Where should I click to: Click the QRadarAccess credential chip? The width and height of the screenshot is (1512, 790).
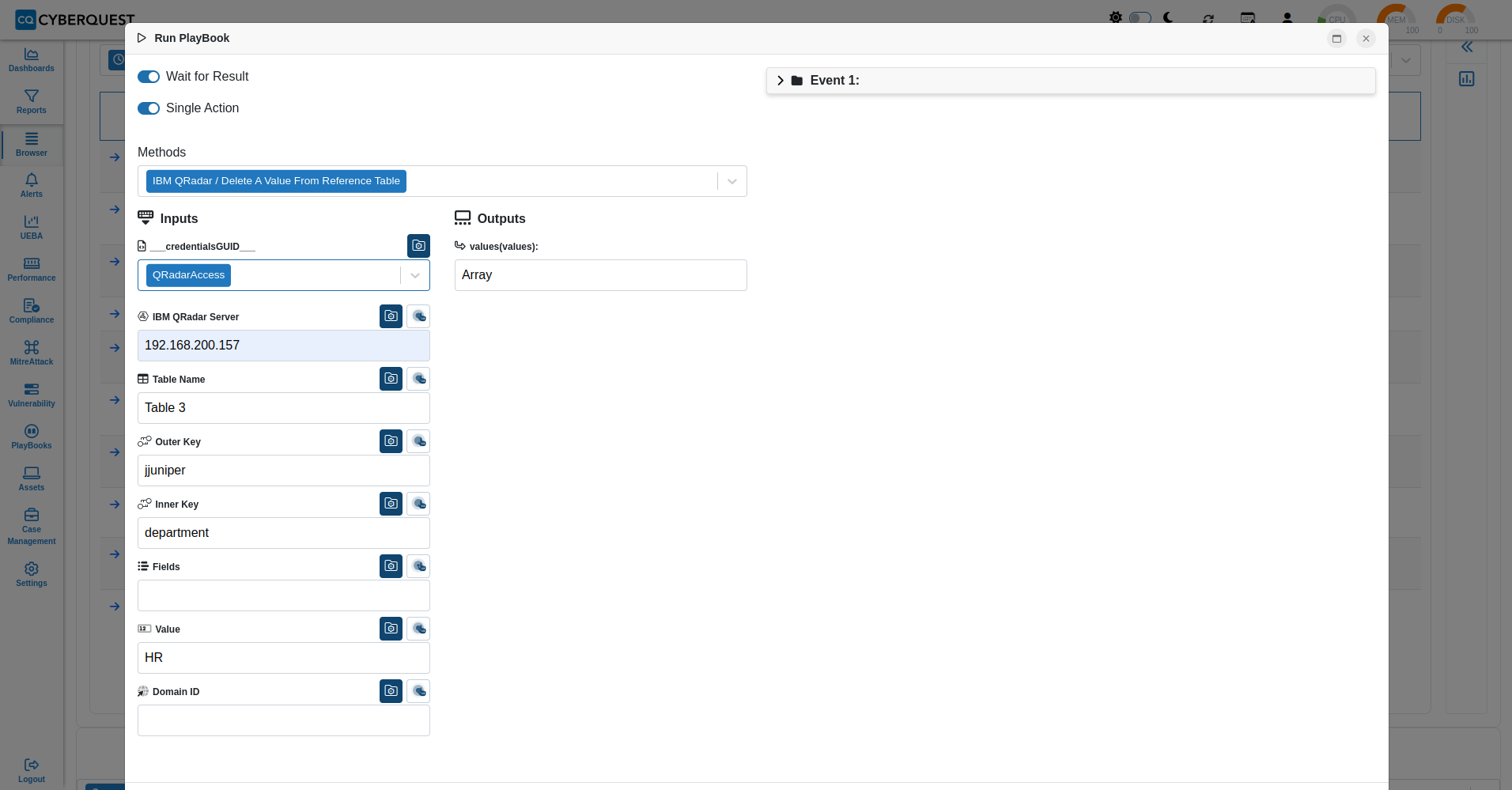(188, 275)
